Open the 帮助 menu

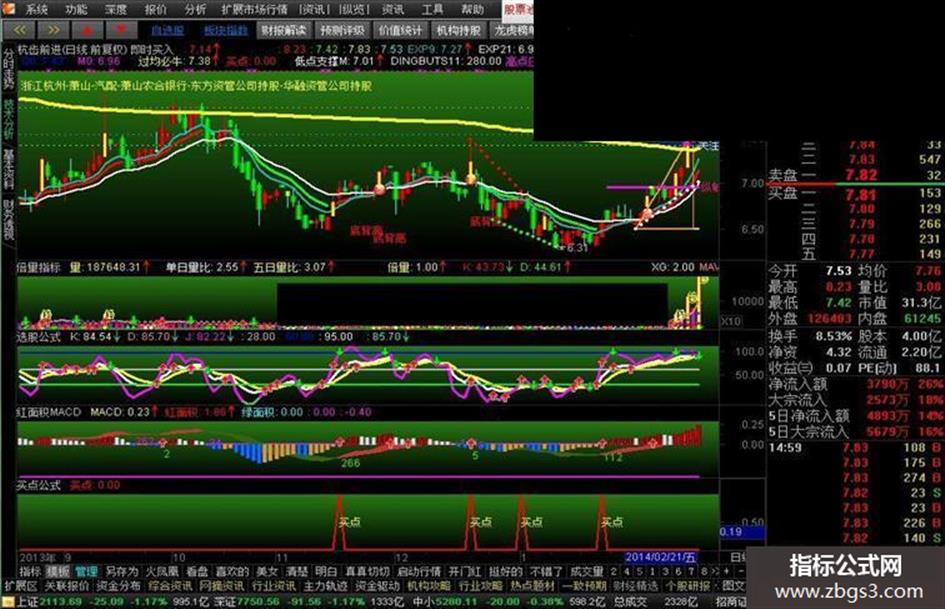click(472, 9)
